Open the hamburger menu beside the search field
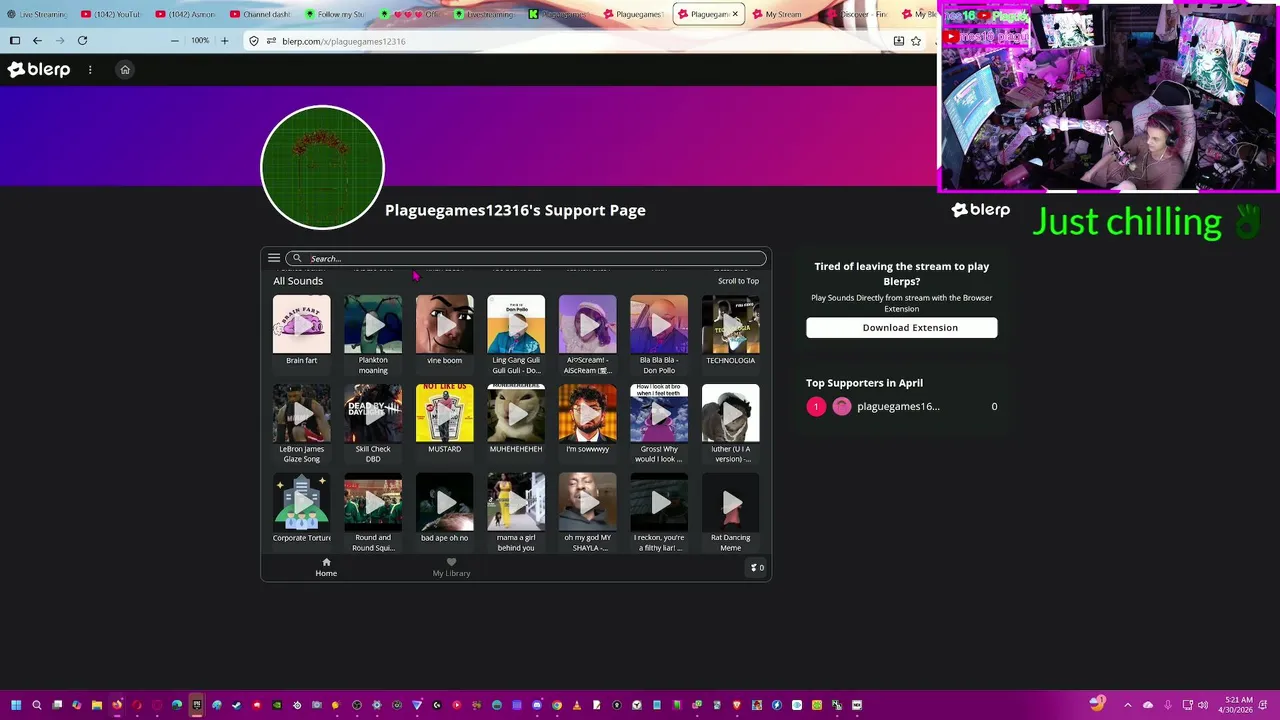The width and height of the screenshot is (1280, 720). [x=274, y=258]
